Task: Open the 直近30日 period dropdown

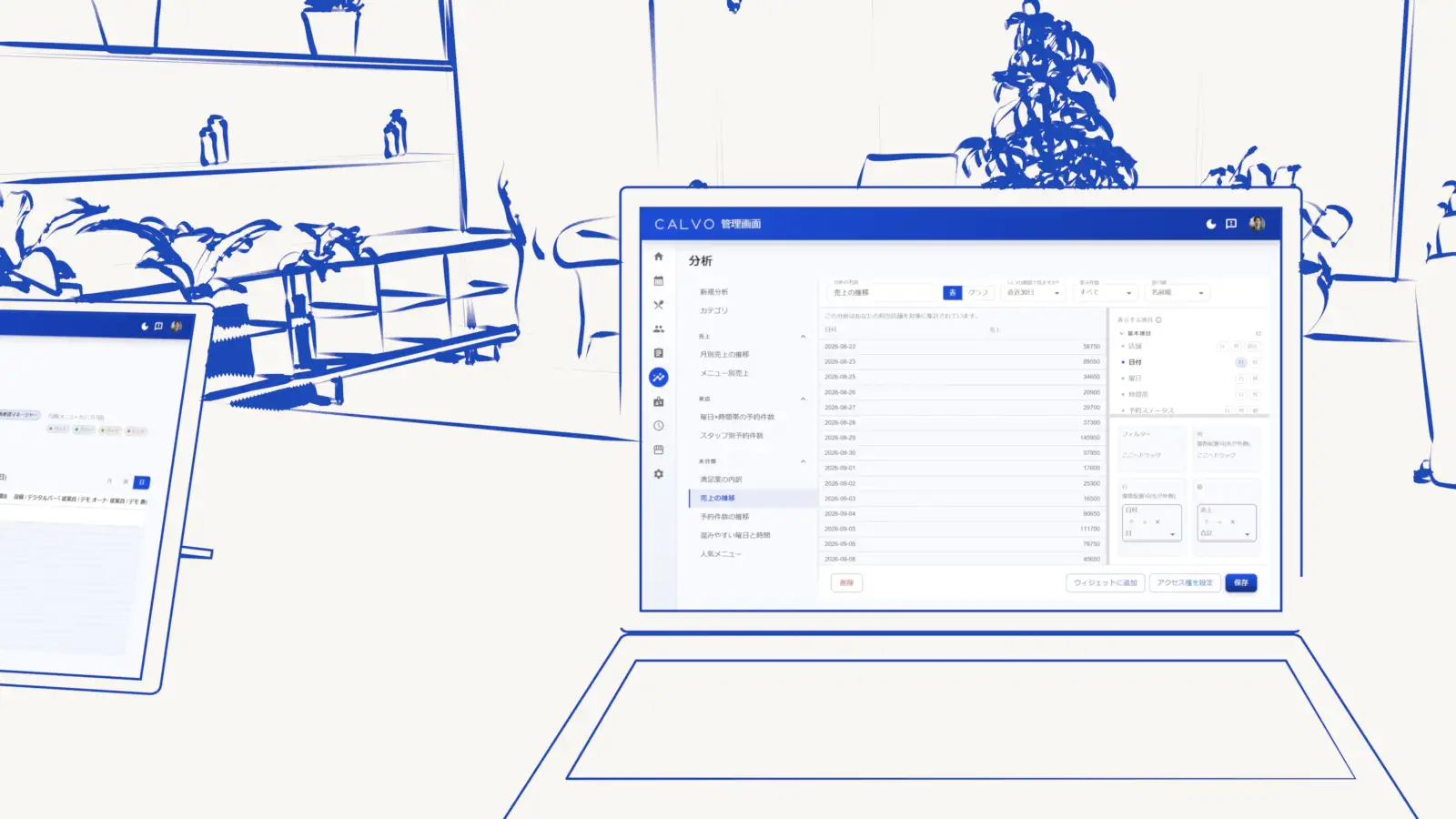Action: tap(1033, 292)
